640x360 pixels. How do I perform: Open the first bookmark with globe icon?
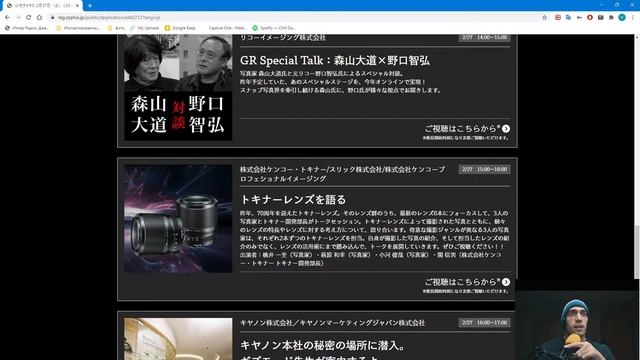27,28
